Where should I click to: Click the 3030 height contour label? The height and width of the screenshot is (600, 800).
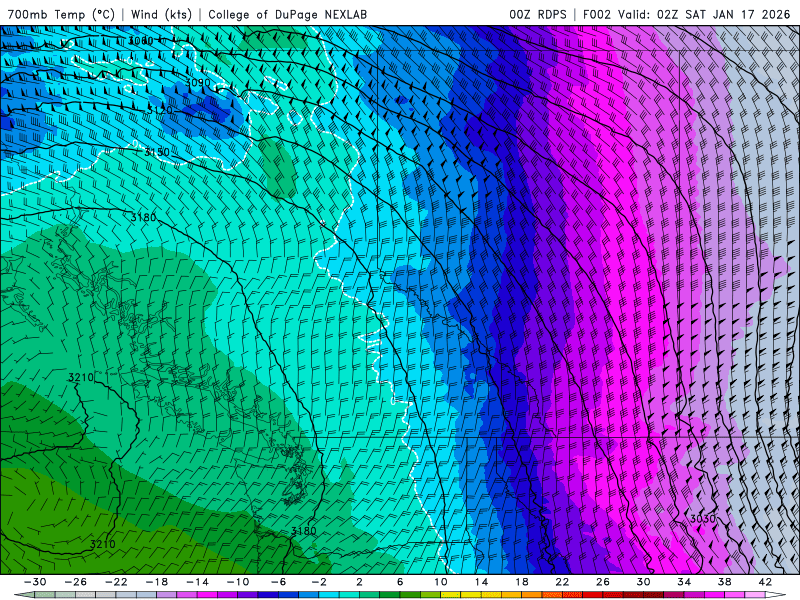pos(703,519)
